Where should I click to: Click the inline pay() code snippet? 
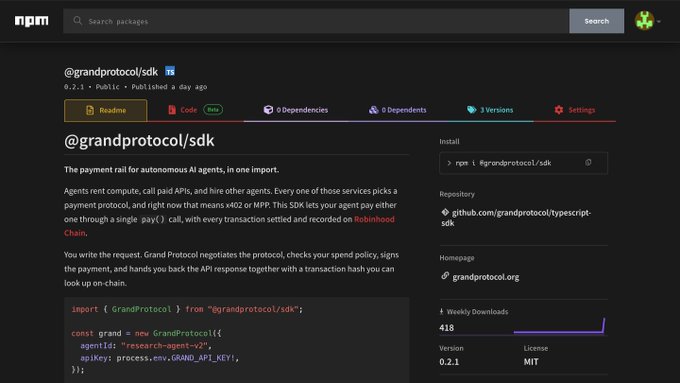[x=153, y=219]
